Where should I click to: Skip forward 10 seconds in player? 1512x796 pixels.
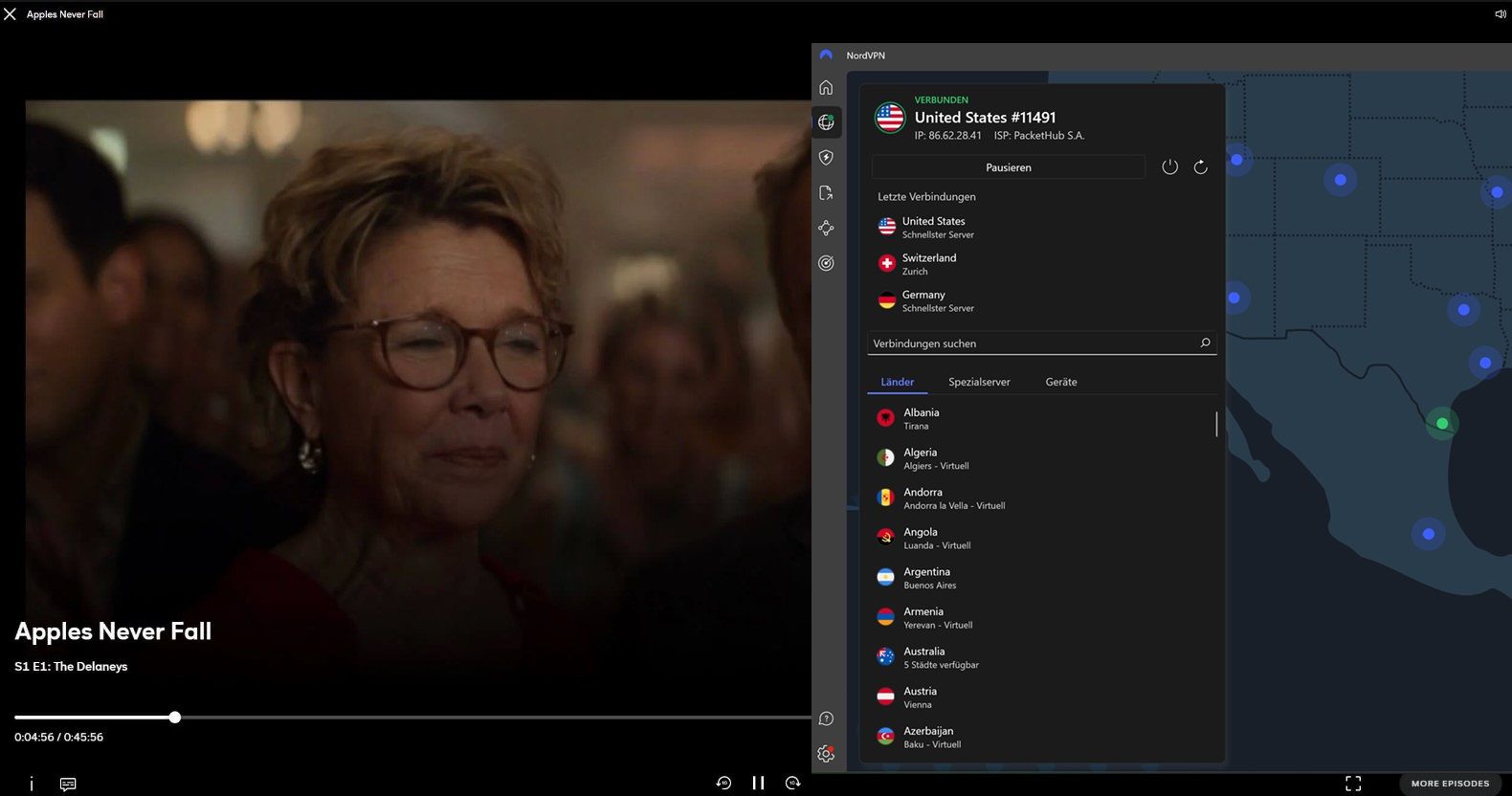tap(792, 783)
